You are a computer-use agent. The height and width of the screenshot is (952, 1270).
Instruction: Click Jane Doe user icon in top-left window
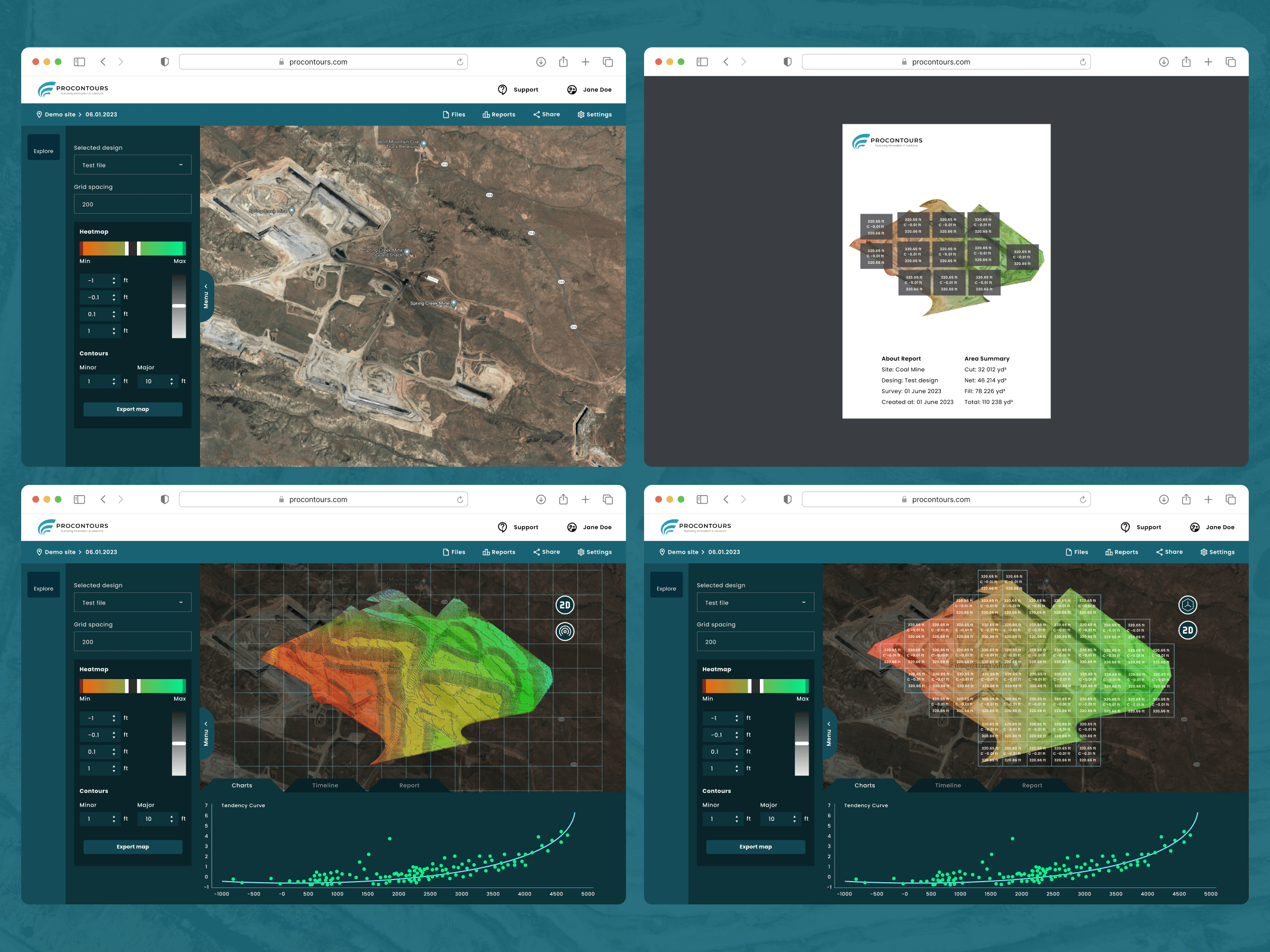(x=572, y=89)
